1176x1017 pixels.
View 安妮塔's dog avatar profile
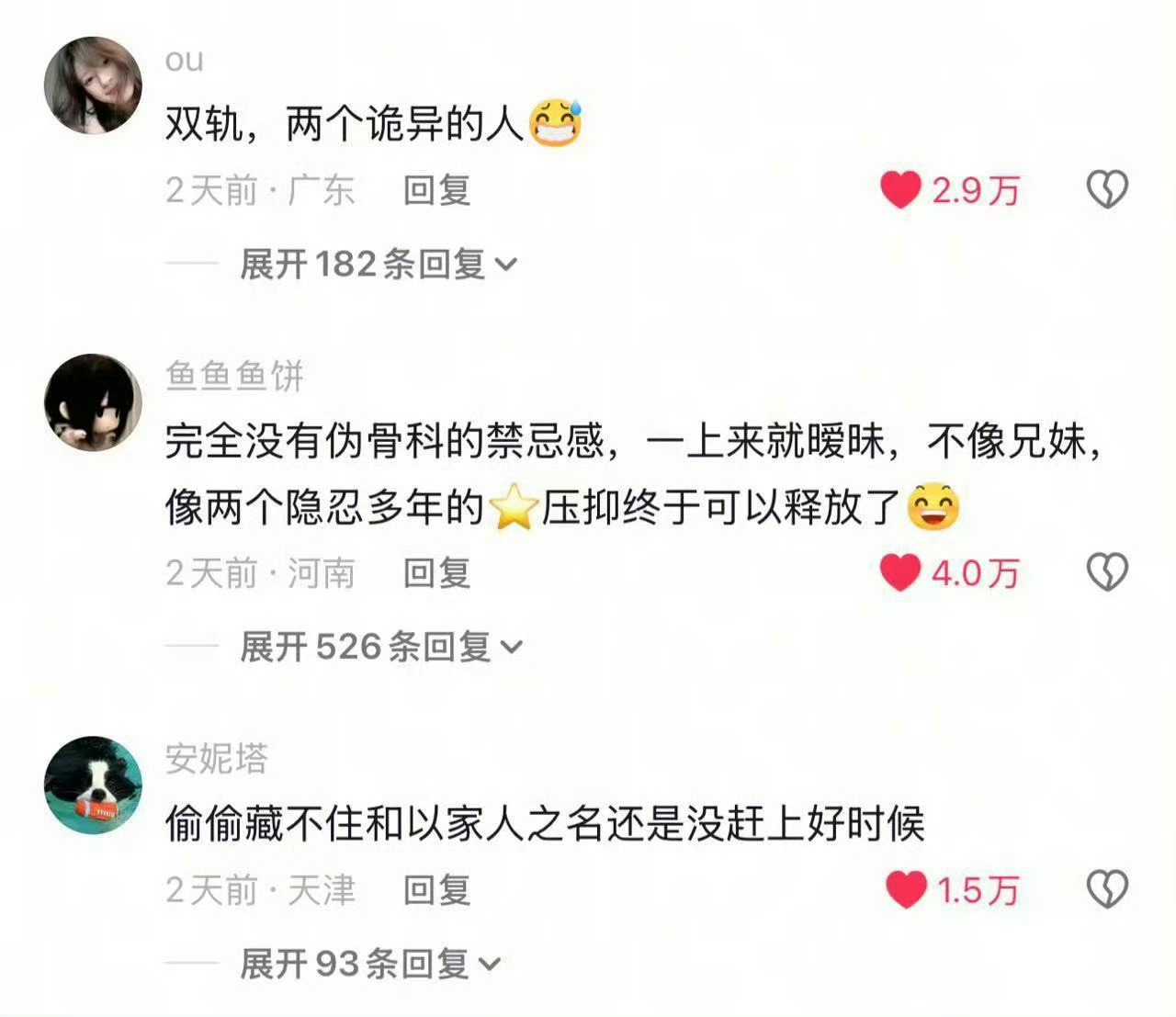(93, 785)
